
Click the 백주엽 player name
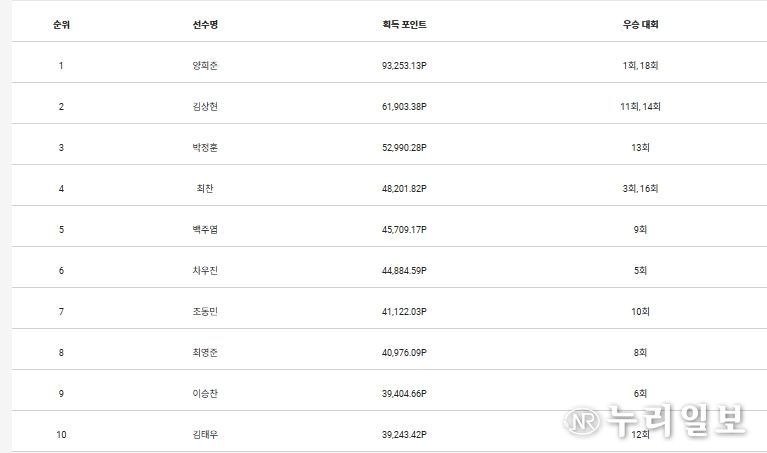click(205, 229)
